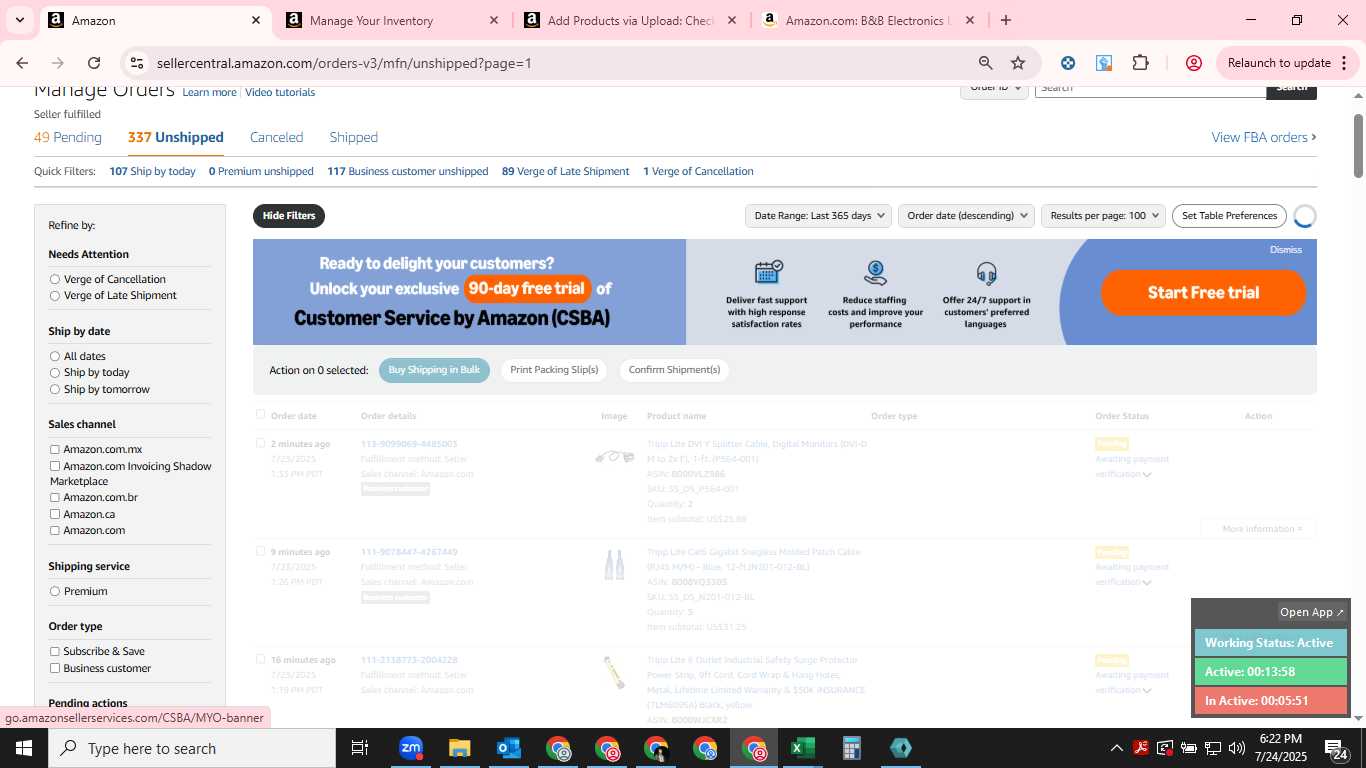Screen dimensions: 1366x768
Task: Switch to the Shipped orders tab
Action: coord(354,137)
